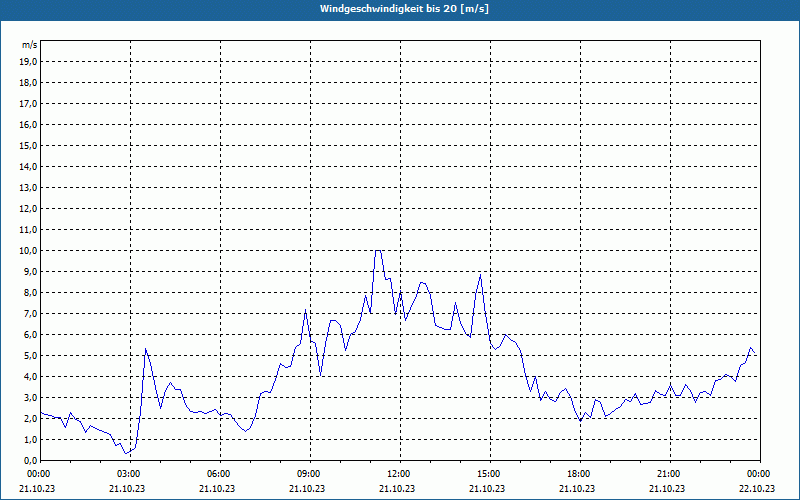Screen dimensions: 800x500
Task: Select the 4,0 y-axis value
Action: [x=30, y=377]
